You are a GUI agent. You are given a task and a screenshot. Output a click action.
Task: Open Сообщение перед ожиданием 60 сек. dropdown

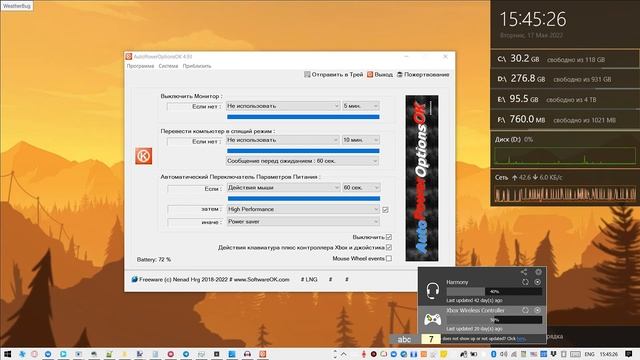point(302,161)
